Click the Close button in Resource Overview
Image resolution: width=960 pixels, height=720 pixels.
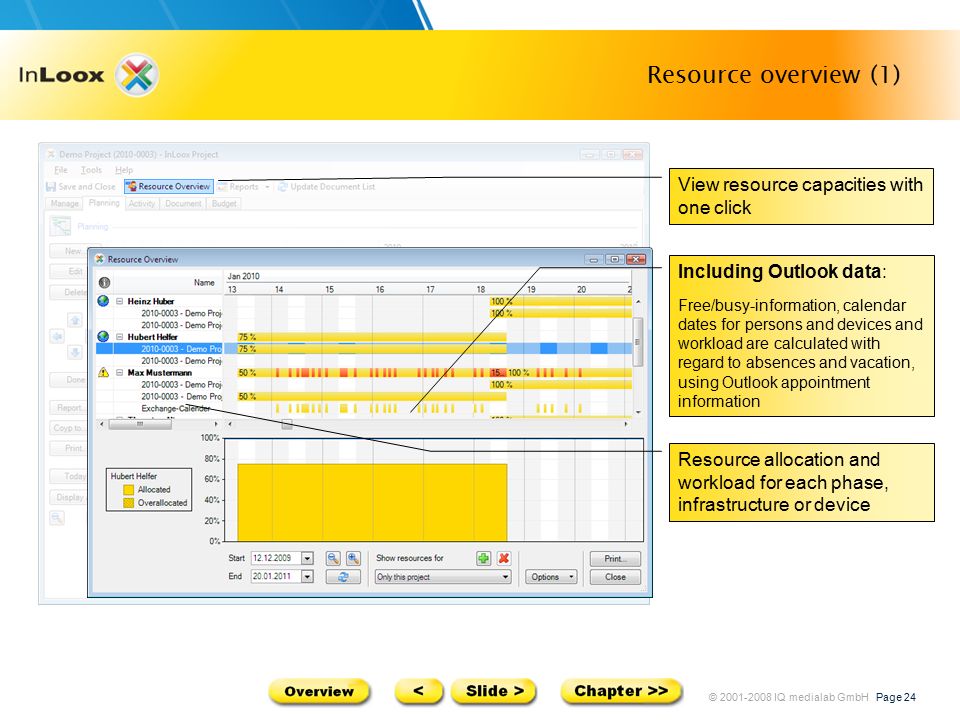pos(615,577)
